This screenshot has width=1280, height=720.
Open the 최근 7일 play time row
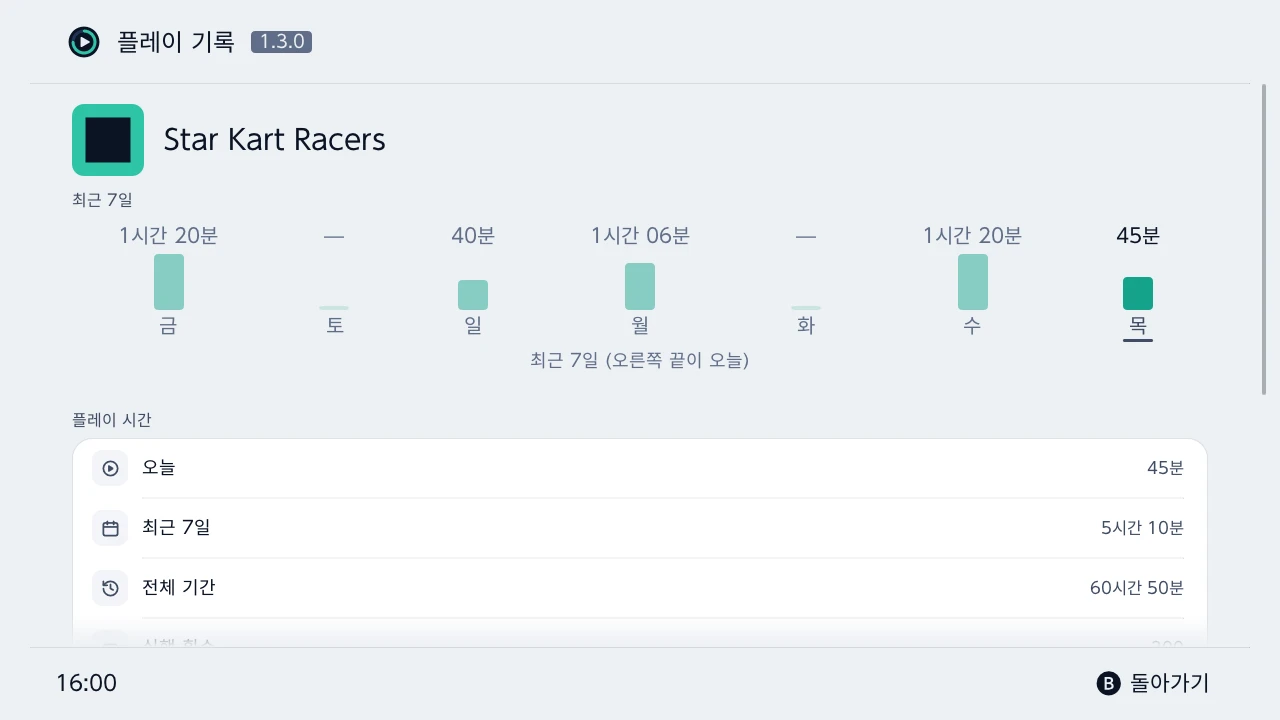640,528
